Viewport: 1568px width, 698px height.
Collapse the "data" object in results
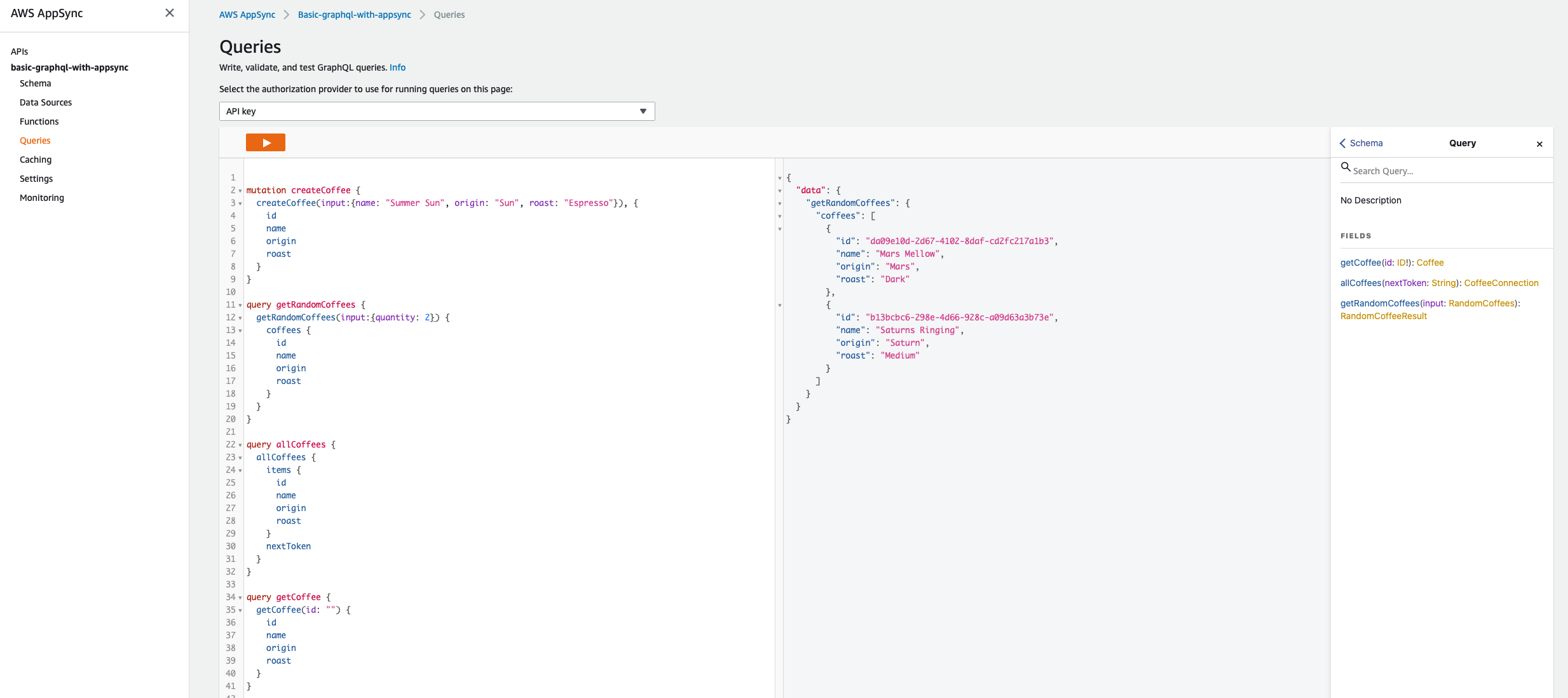(780, 191)
